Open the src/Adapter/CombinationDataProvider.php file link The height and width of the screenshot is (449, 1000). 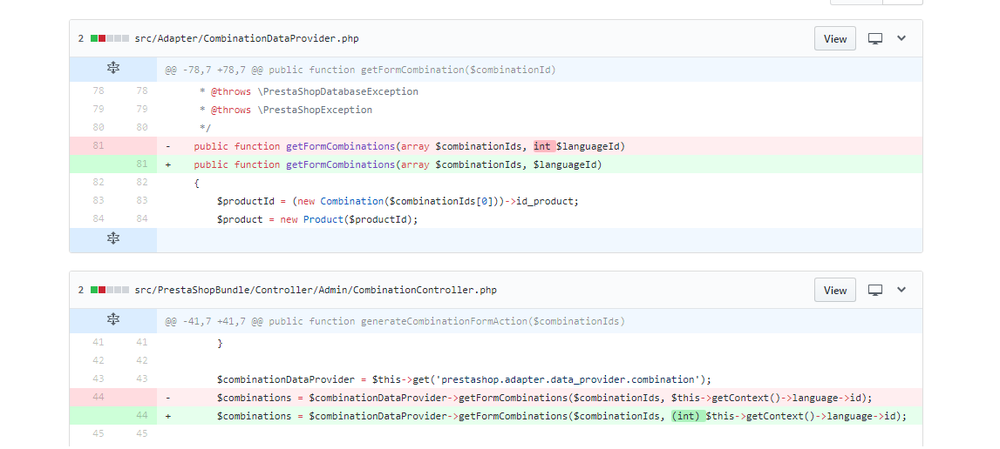[246, 38]
